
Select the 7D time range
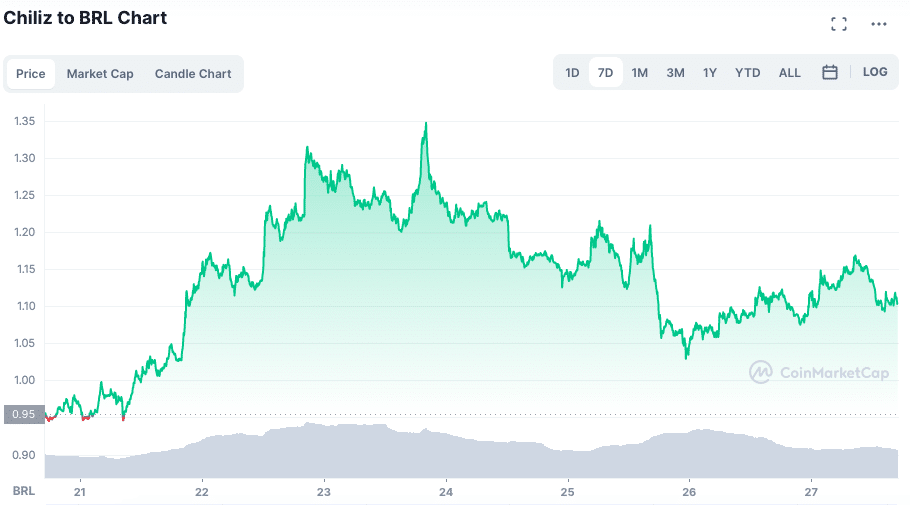[606, 73]
